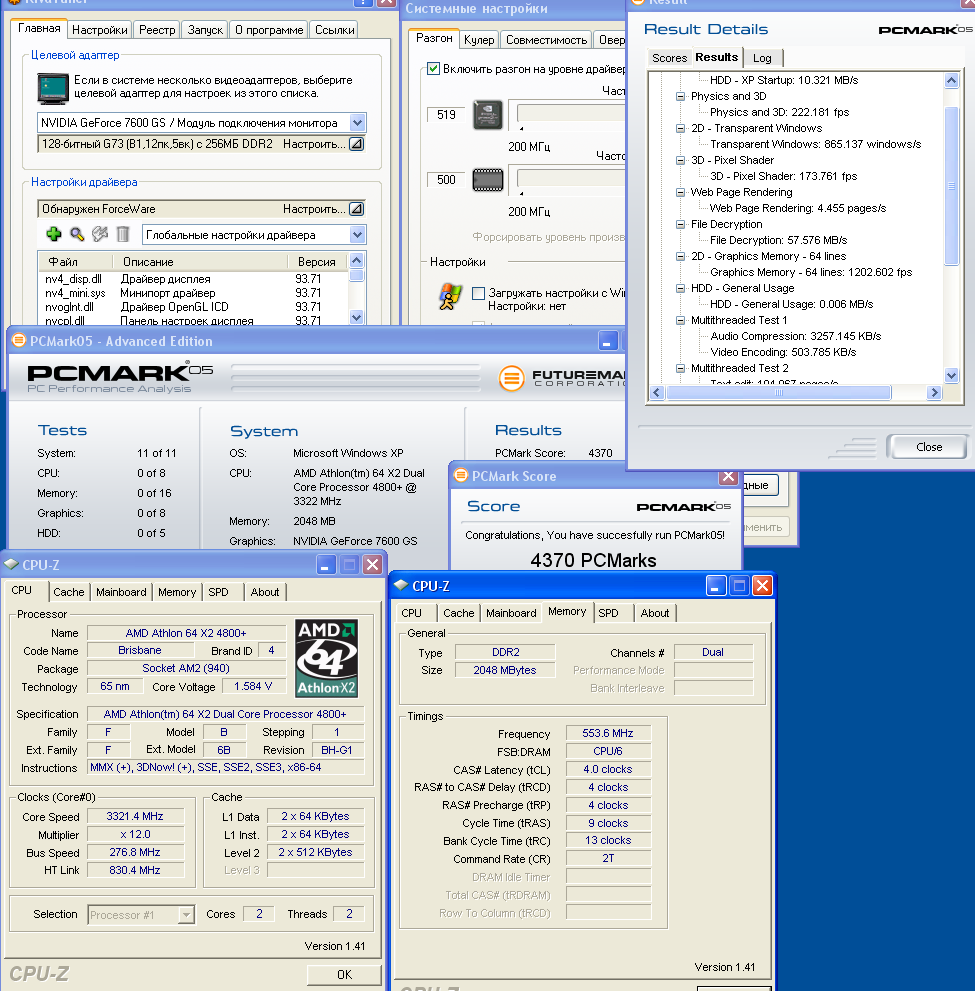Click the magnifier icon in the driver settings toolbar
Viewport: 975px width, 991px height.
click(x=77, y=234)
